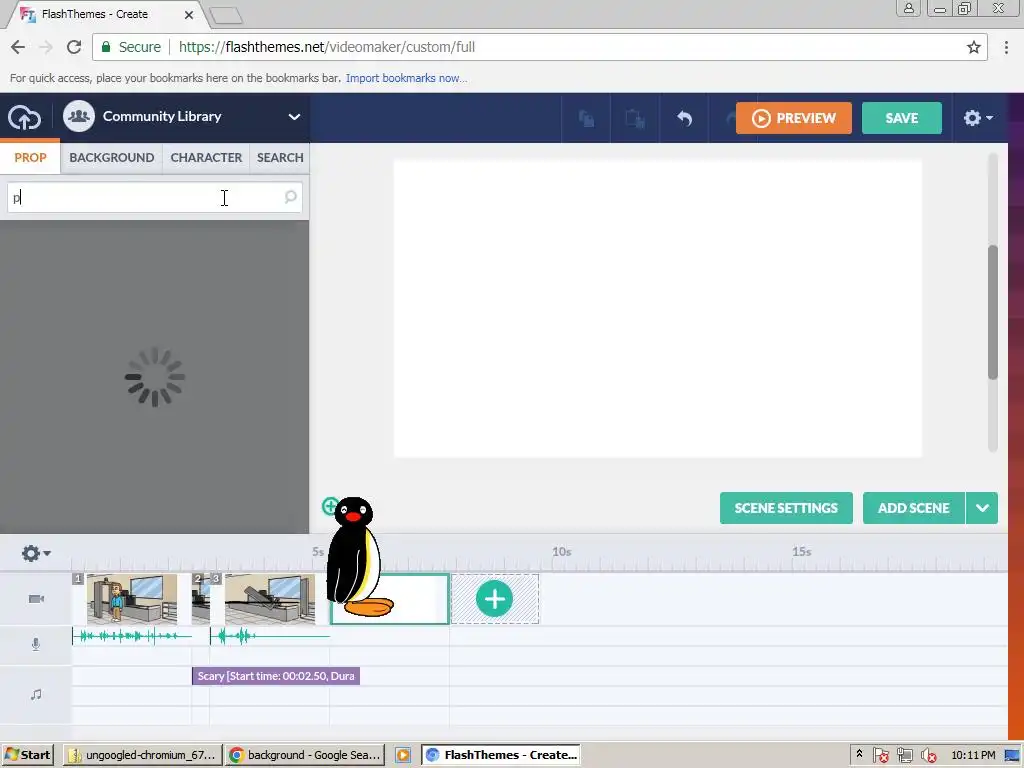Screen dimensions: 1024x768
Task: Select the Scary music clip
Action: pyautogui.click(x=276, y=676)
